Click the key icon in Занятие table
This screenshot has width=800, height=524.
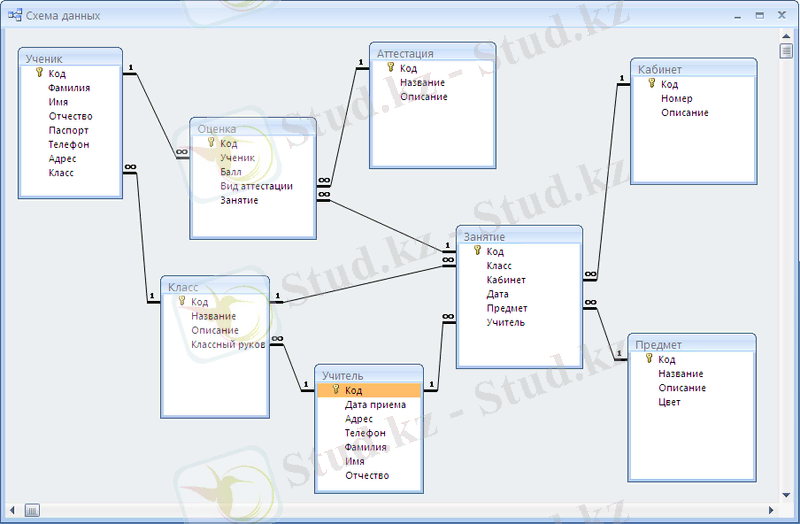[x=478, y=251]
